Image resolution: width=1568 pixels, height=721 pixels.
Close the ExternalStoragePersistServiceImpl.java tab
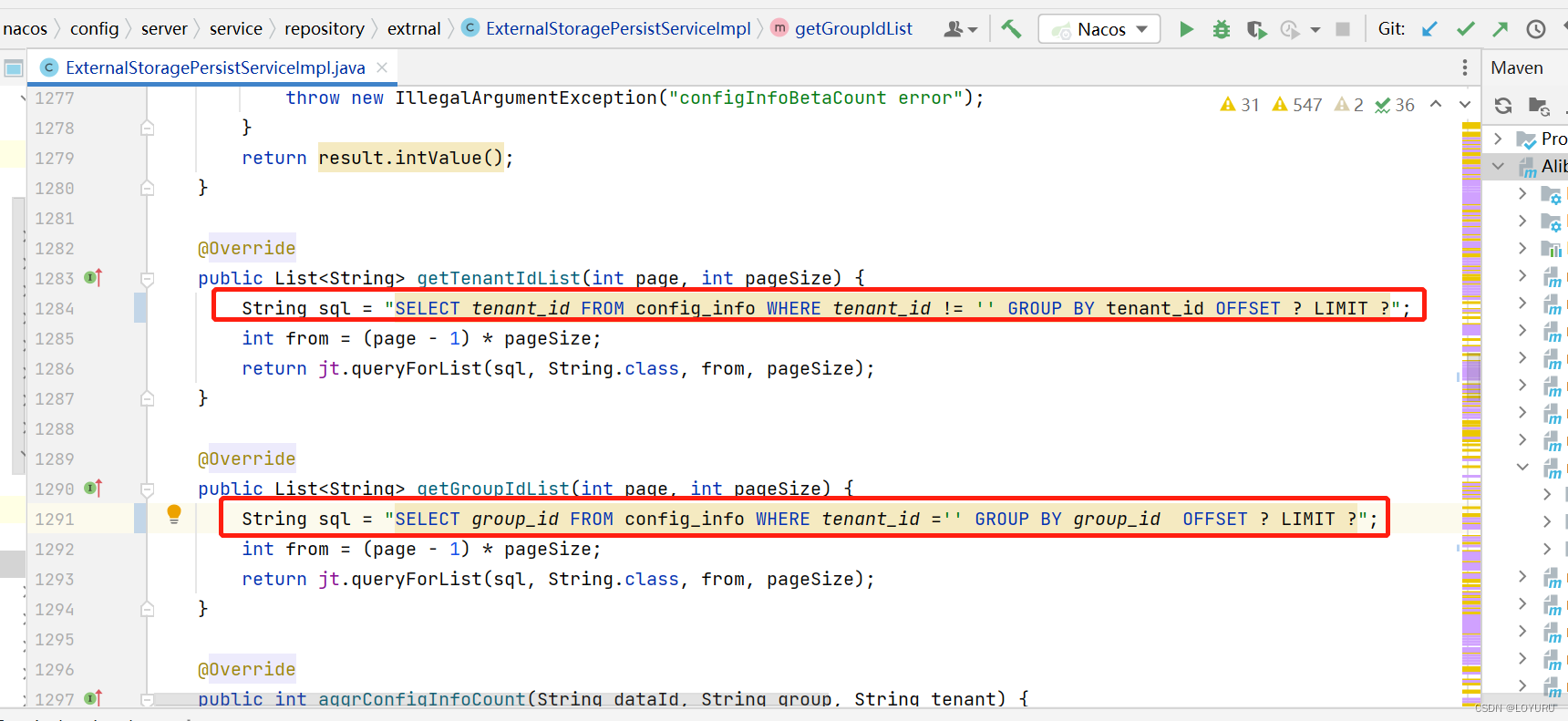pyautogui.click(x=382, y=67)
